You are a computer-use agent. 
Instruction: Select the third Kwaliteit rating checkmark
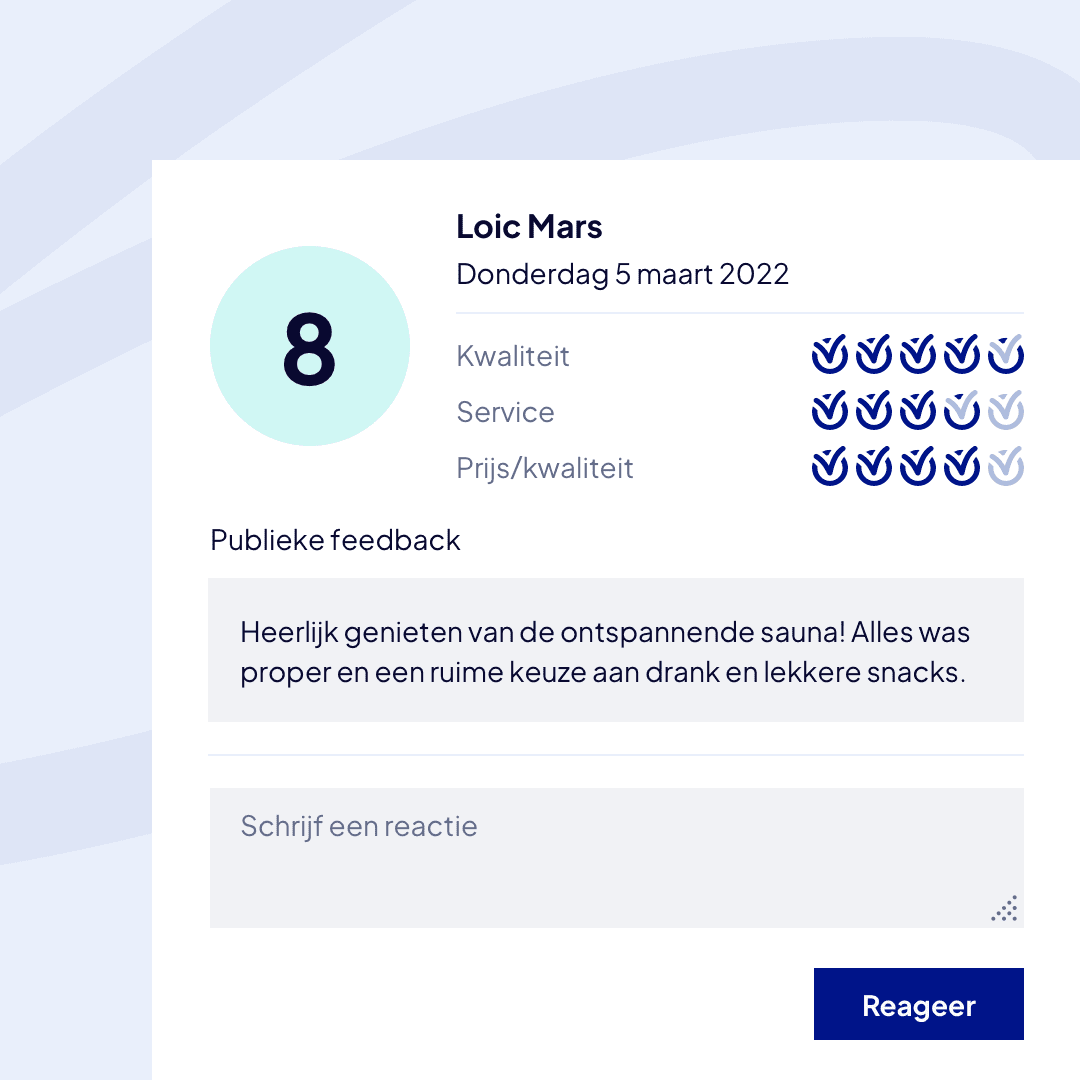coord(917,354)
